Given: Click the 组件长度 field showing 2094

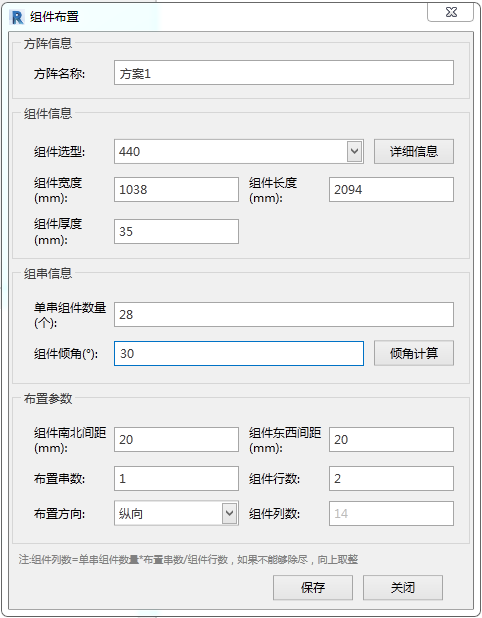Looking at the screenshot, I should point(391,190).
